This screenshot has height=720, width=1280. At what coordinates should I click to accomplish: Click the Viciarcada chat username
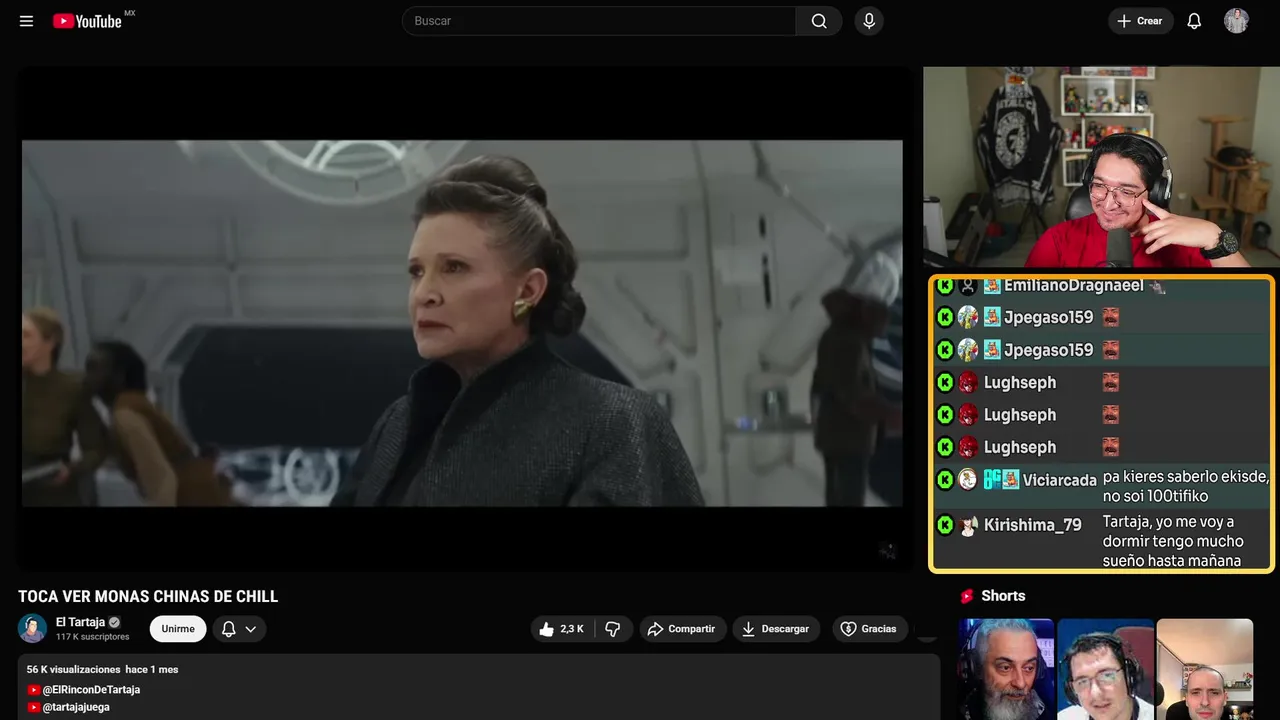pos(1060,480)
